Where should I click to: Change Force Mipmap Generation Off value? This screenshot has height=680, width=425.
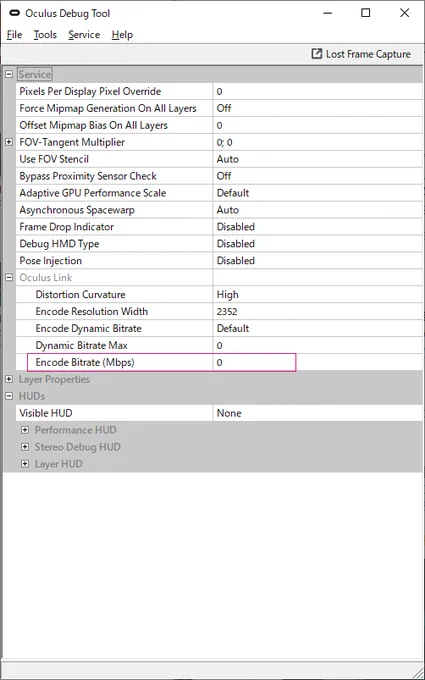pyautogui.click(x=317, y=108)
